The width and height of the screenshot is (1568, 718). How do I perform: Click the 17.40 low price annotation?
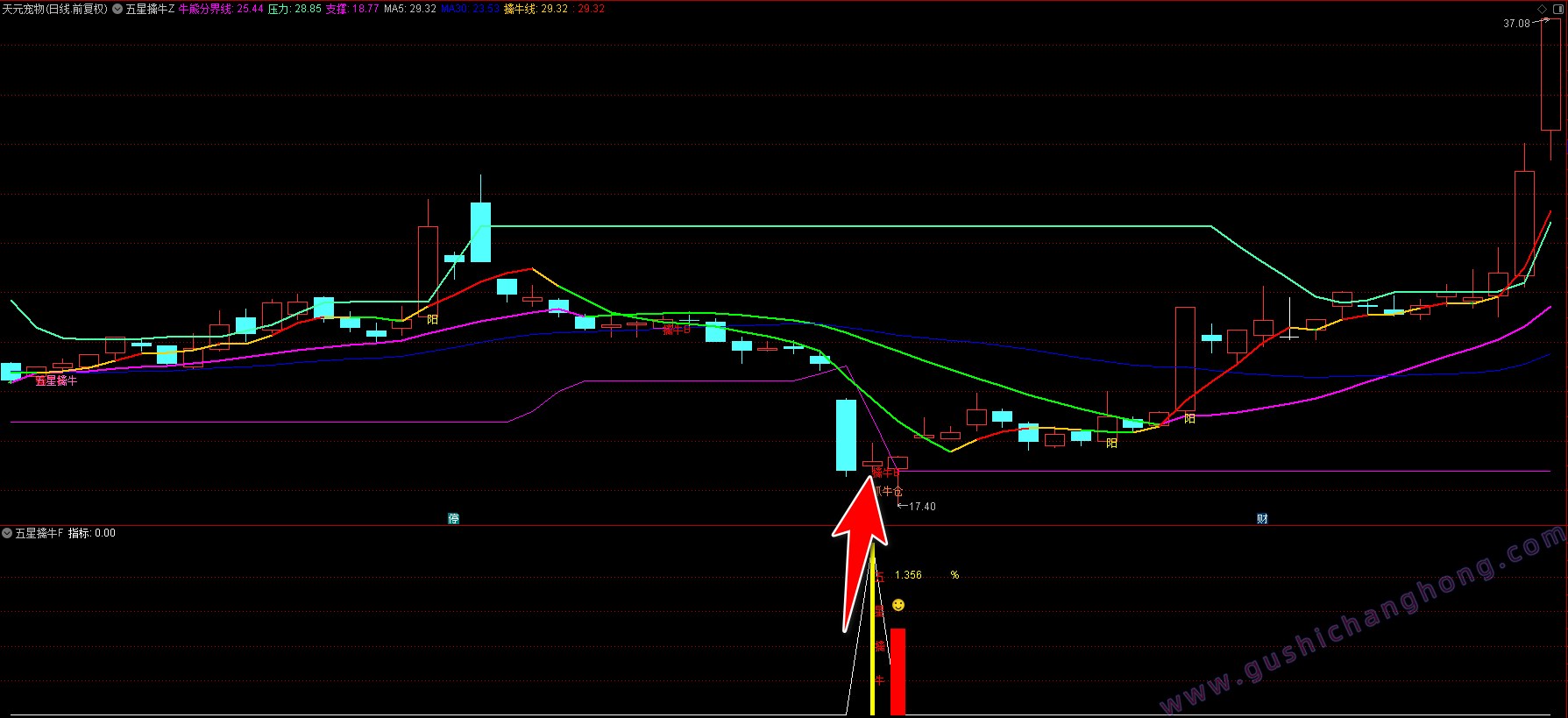(x=922, y=507)
